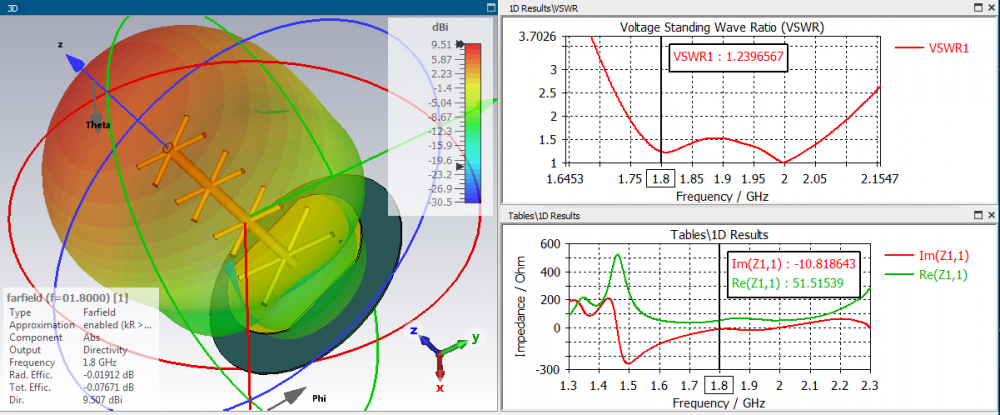
Task: Click the Frequency / GHz label under impedance plot
Action: (x=719, y=403)
